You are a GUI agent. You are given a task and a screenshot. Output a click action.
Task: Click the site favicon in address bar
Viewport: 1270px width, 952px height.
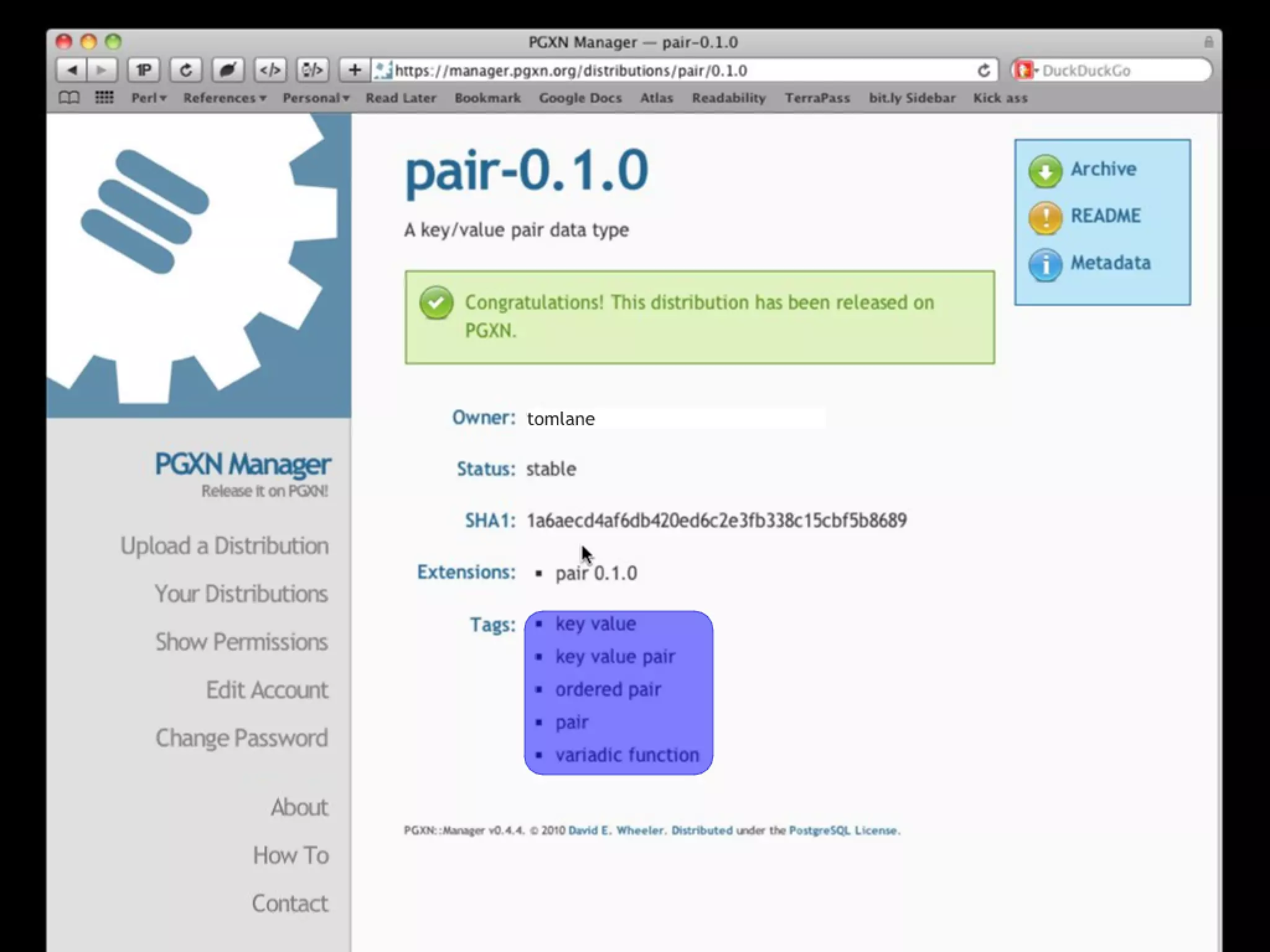pos(384,71)
